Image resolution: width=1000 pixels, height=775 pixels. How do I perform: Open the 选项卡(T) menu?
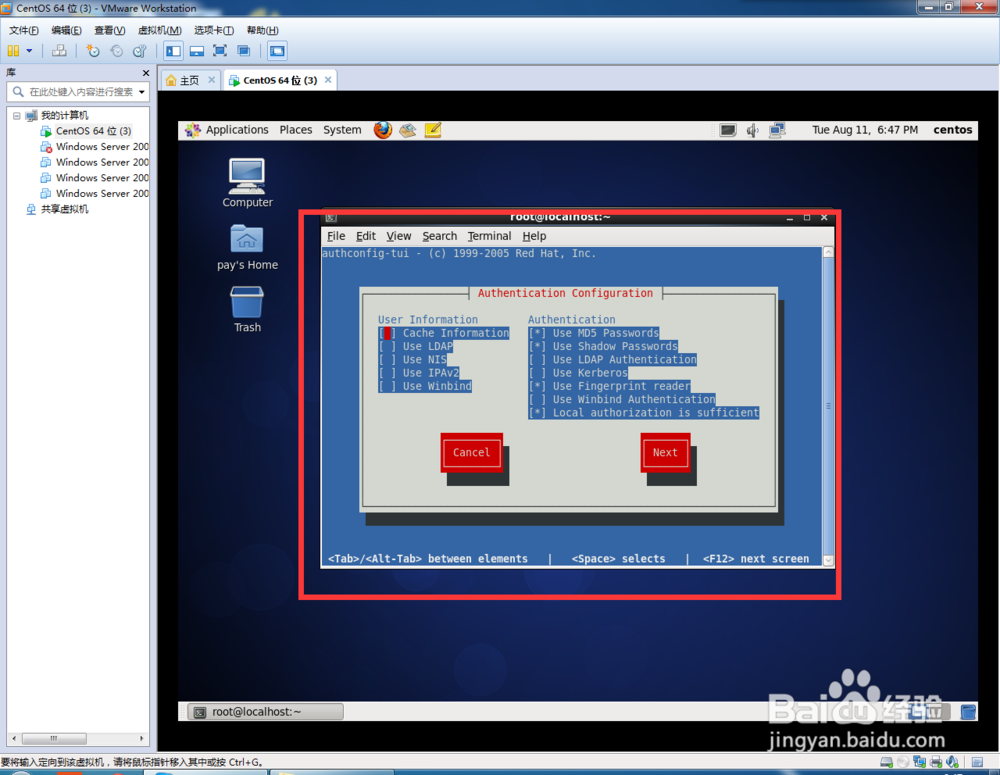click(214, 30)
